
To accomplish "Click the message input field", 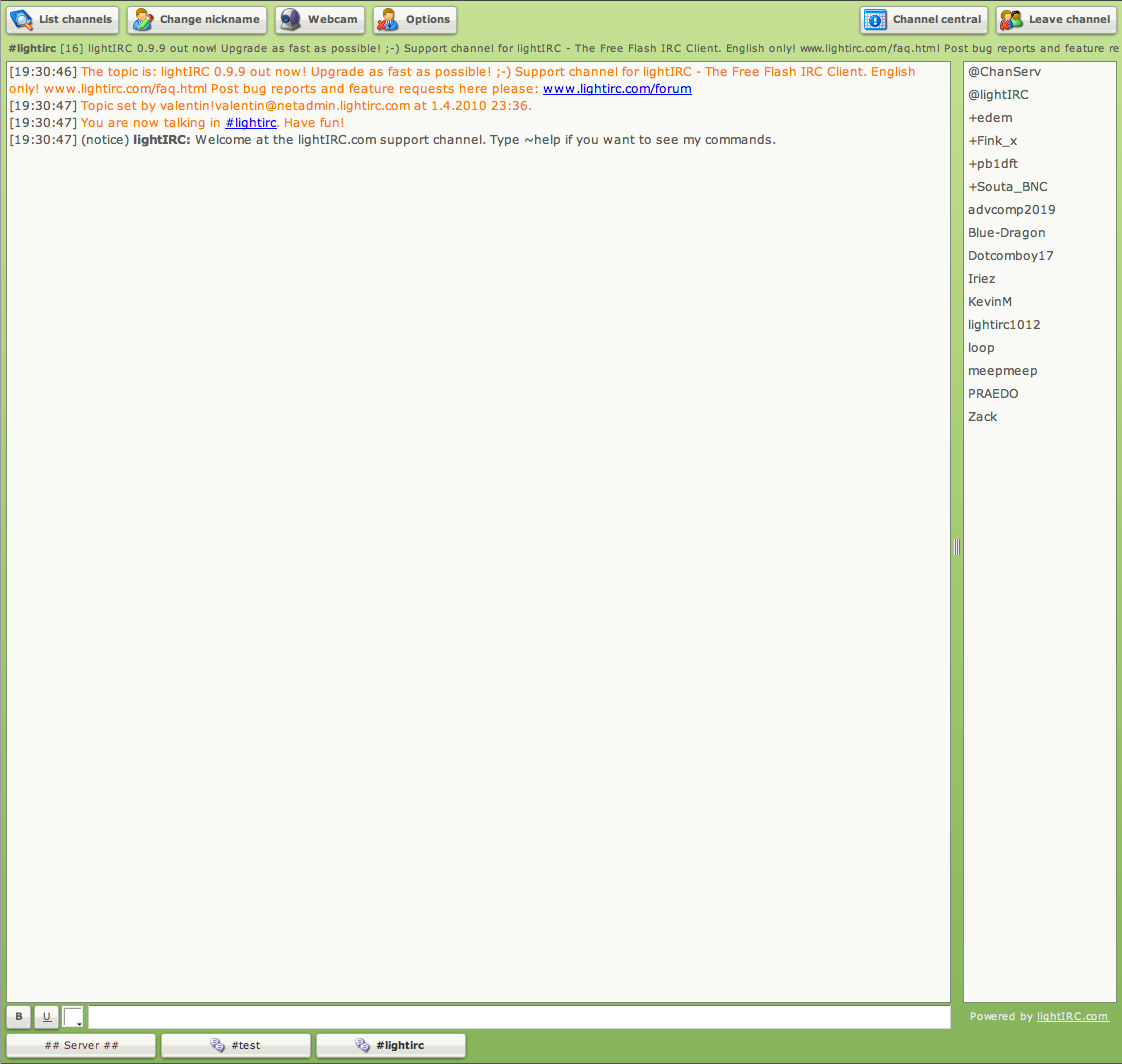I will [x=520, y=1017].
